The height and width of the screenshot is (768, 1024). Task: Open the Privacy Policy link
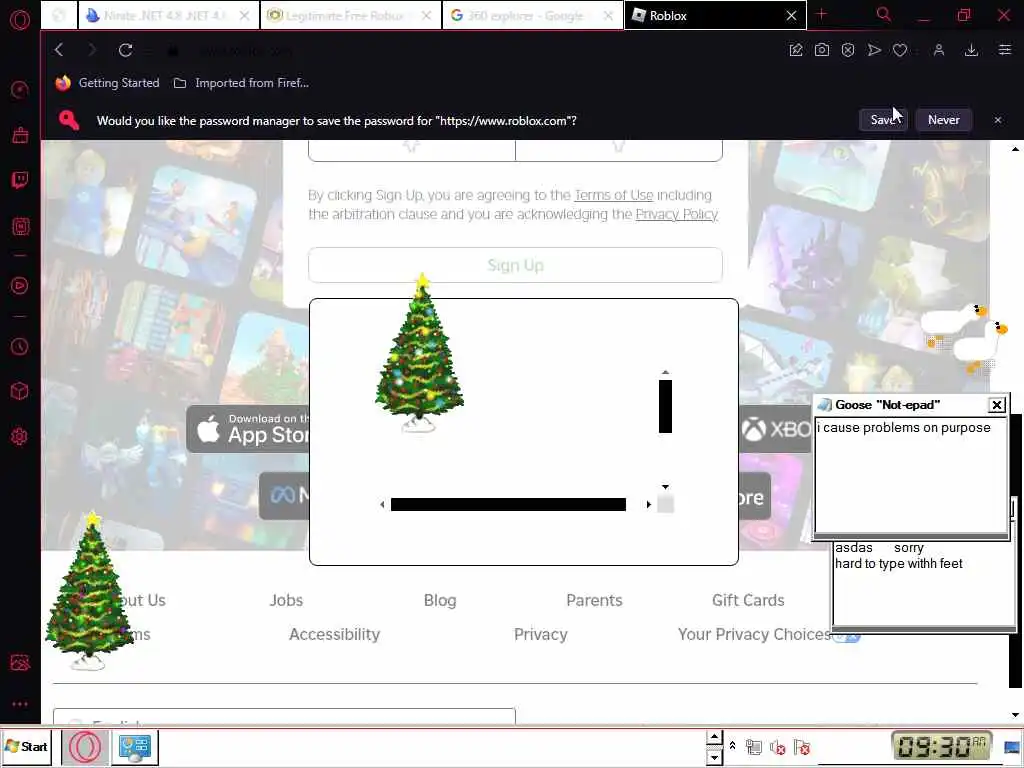coord(677,214)
